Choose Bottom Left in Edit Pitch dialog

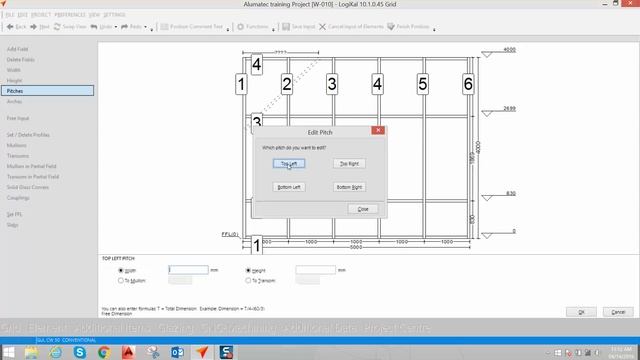point(289,187)
